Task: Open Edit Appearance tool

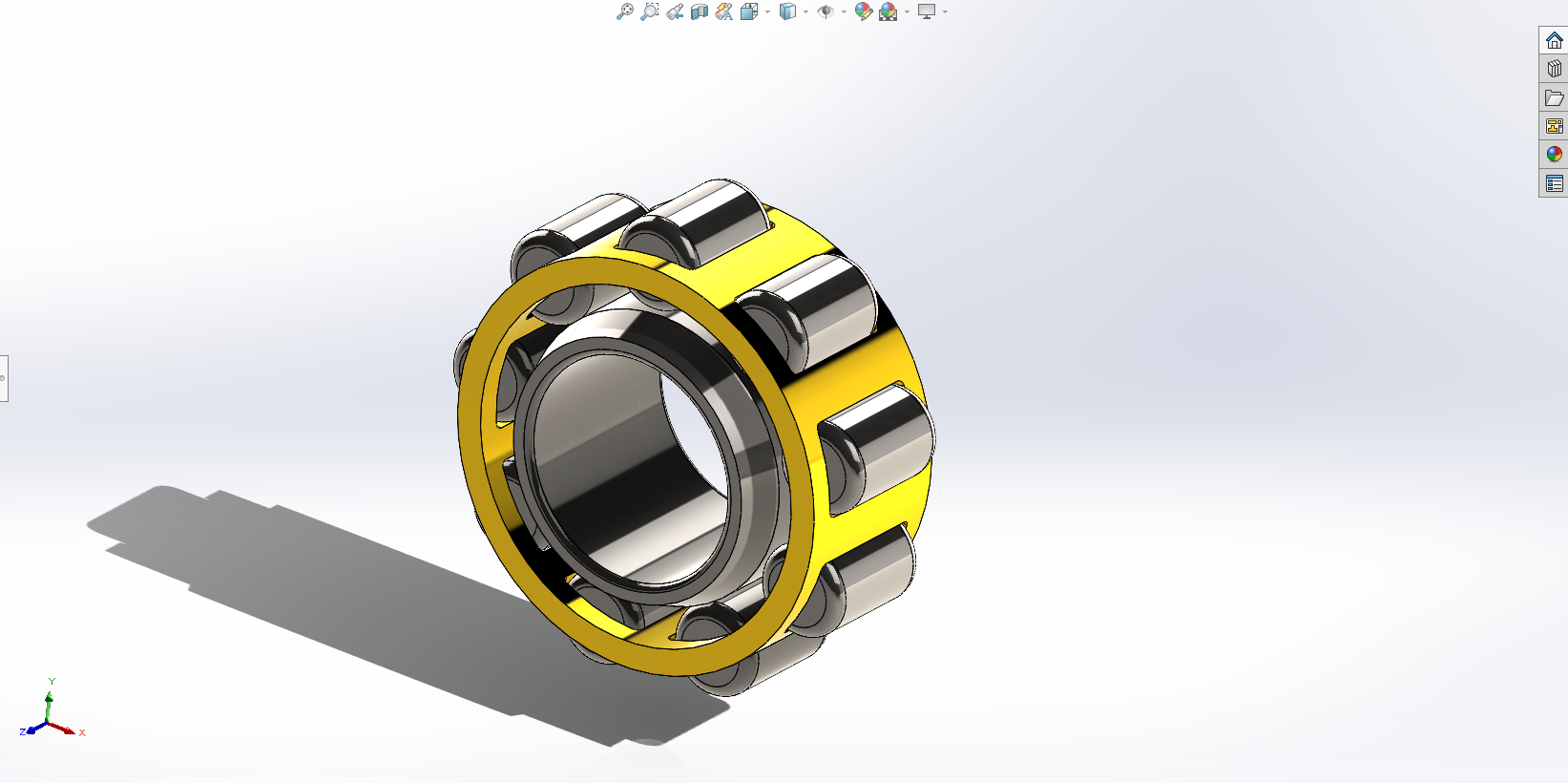Action: (864, 11)
